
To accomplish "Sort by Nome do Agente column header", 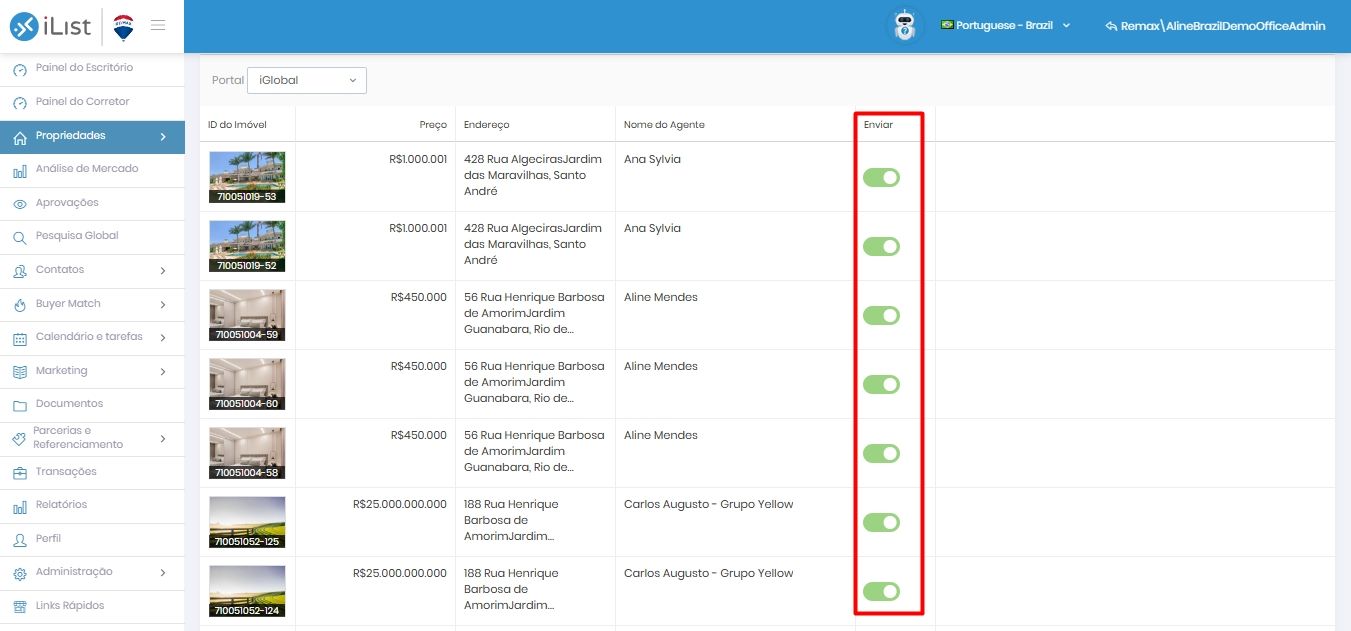I will click(x=664, y=125).
